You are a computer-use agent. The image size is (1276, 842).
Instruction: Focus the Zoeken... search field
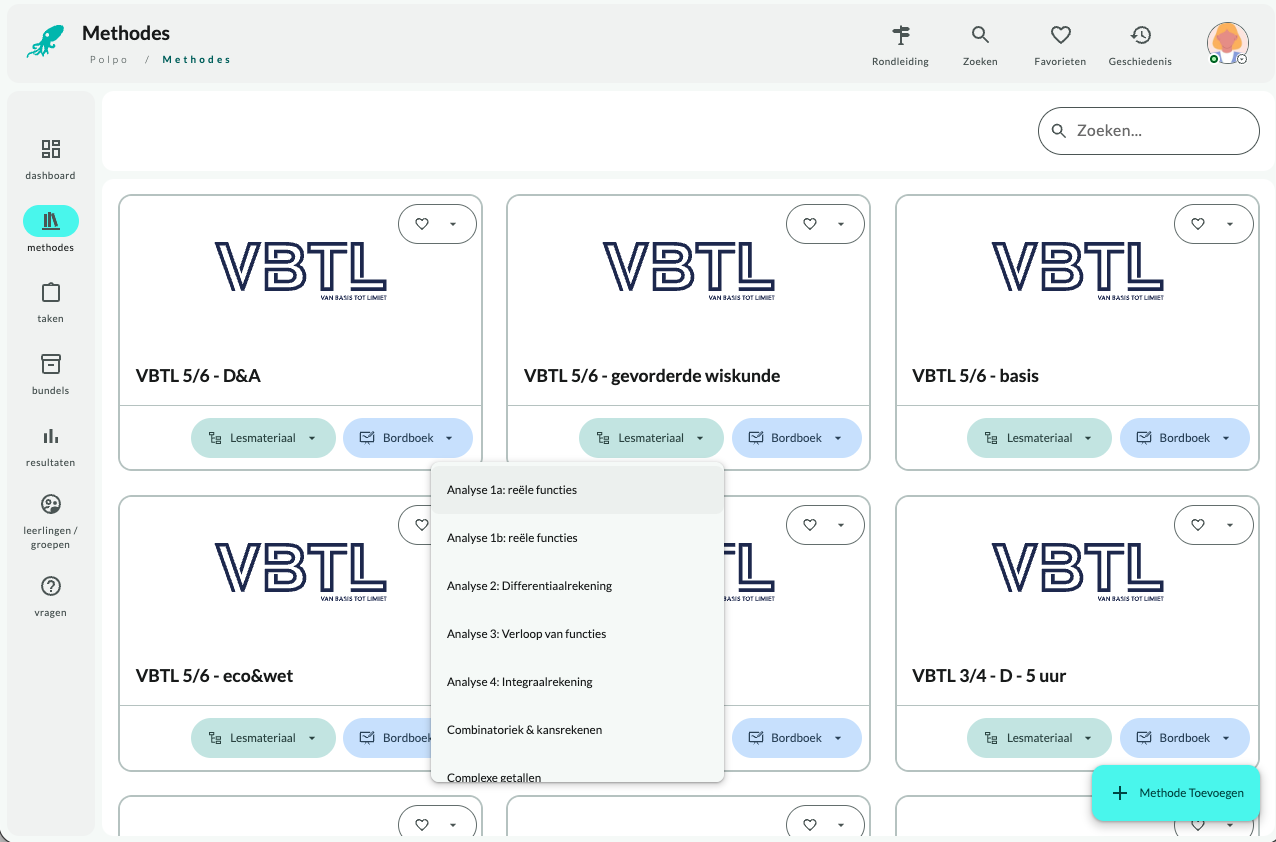tap(1149, 131)
